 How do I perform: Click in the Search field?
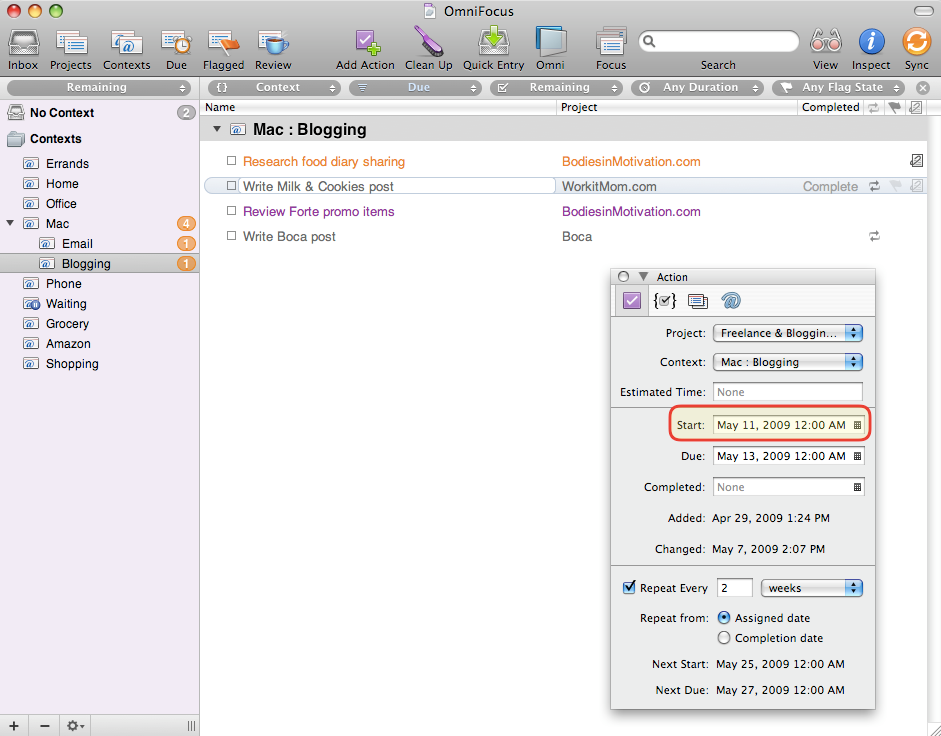tap(718, 41)
